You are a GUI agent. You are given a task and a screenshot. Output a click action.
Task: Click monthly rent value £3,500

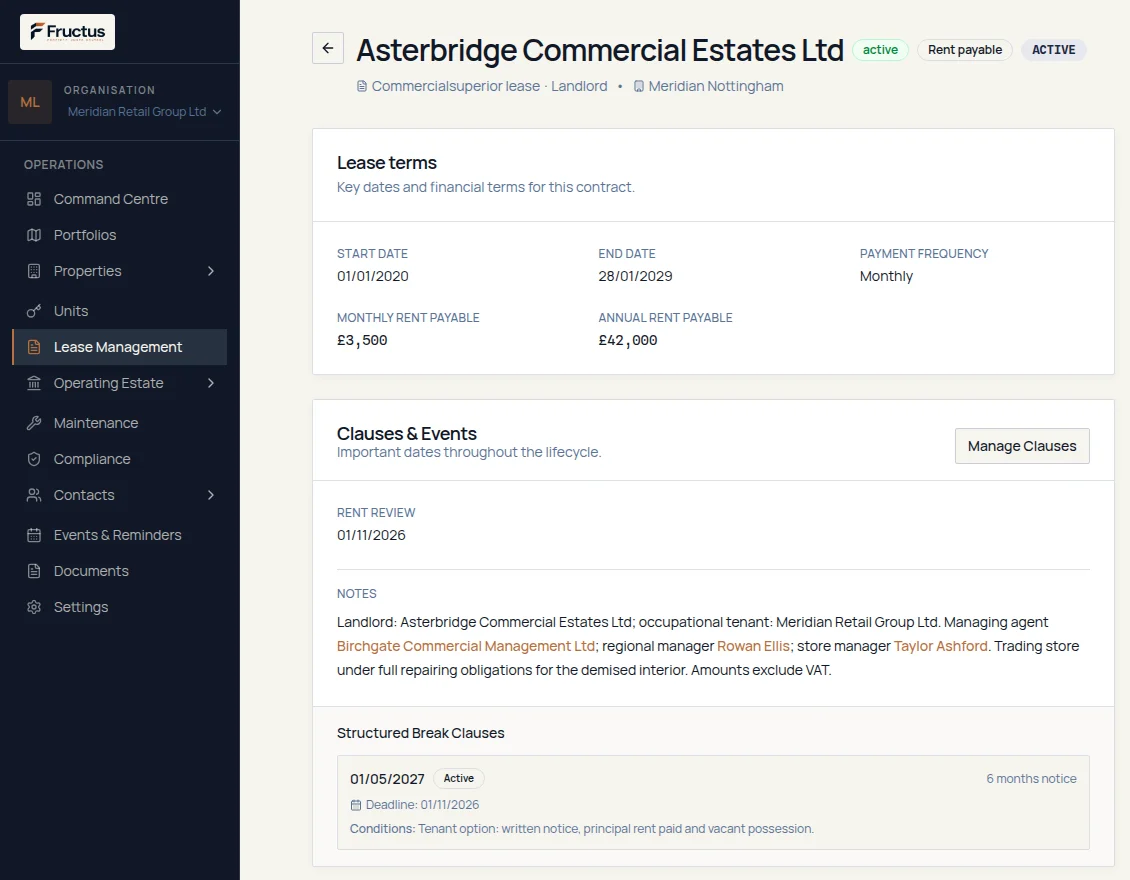362,340
